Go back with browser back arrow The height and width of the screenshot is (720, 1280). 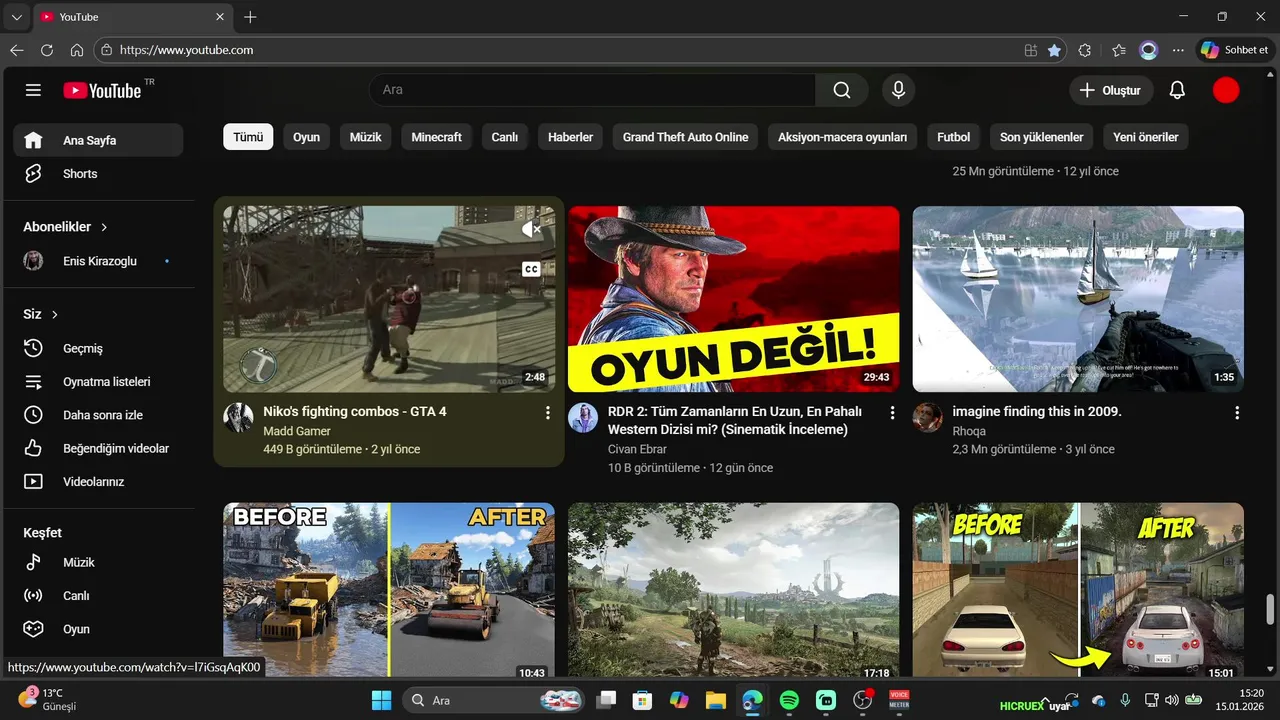pos(17,50)
